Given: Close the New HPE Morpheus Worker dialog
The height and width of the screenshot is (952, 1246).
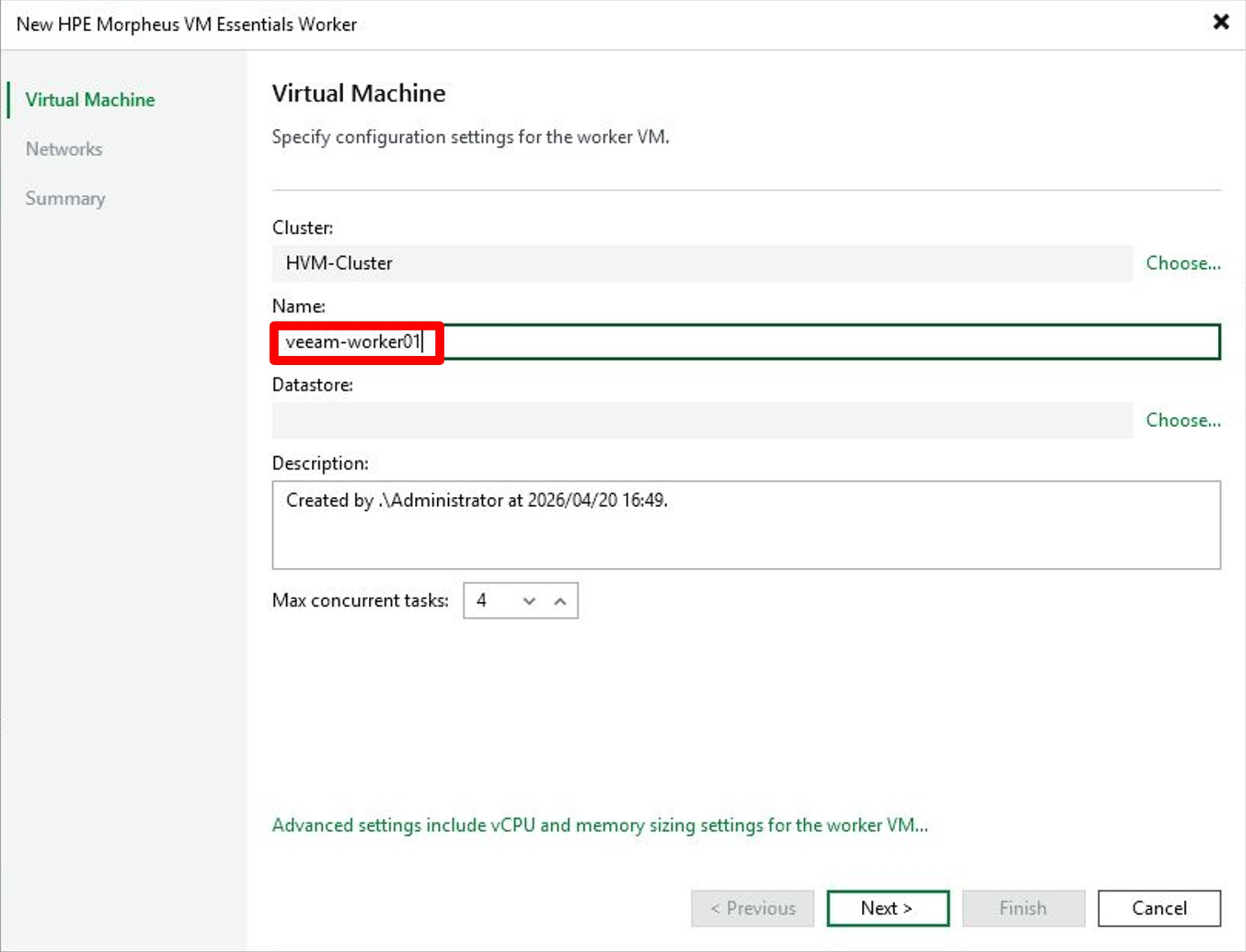Looking at the screenshot, I should point(1220,22).
